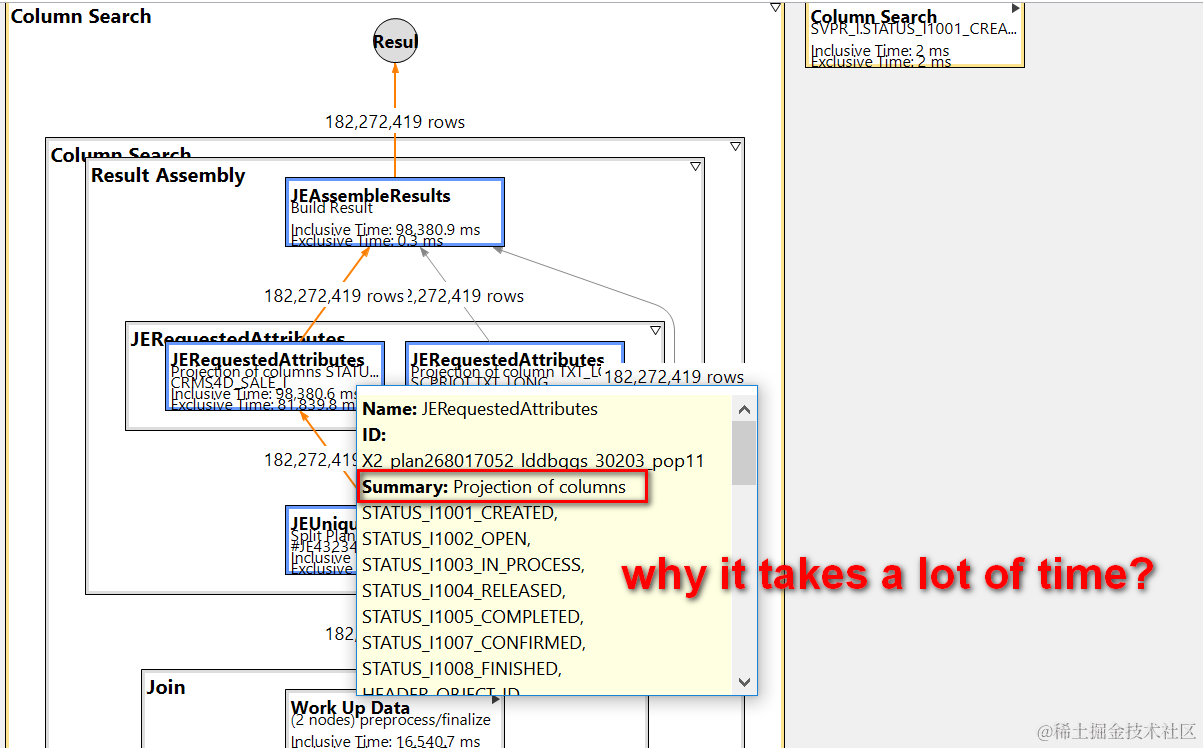Collapse the inner Column Search group
Viewport: 1203px width, 748px height.
(736, 146)
